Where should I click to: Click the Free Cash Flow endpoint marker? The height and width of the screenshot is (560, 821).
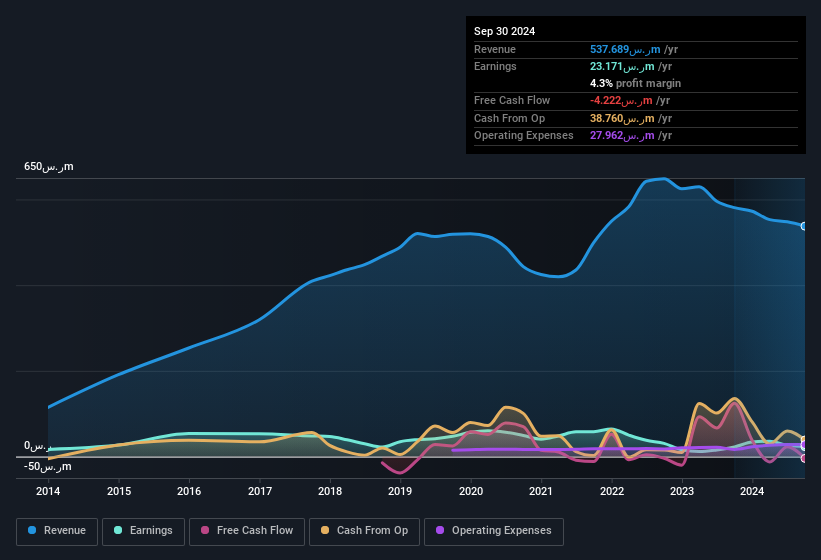[804, 458]
